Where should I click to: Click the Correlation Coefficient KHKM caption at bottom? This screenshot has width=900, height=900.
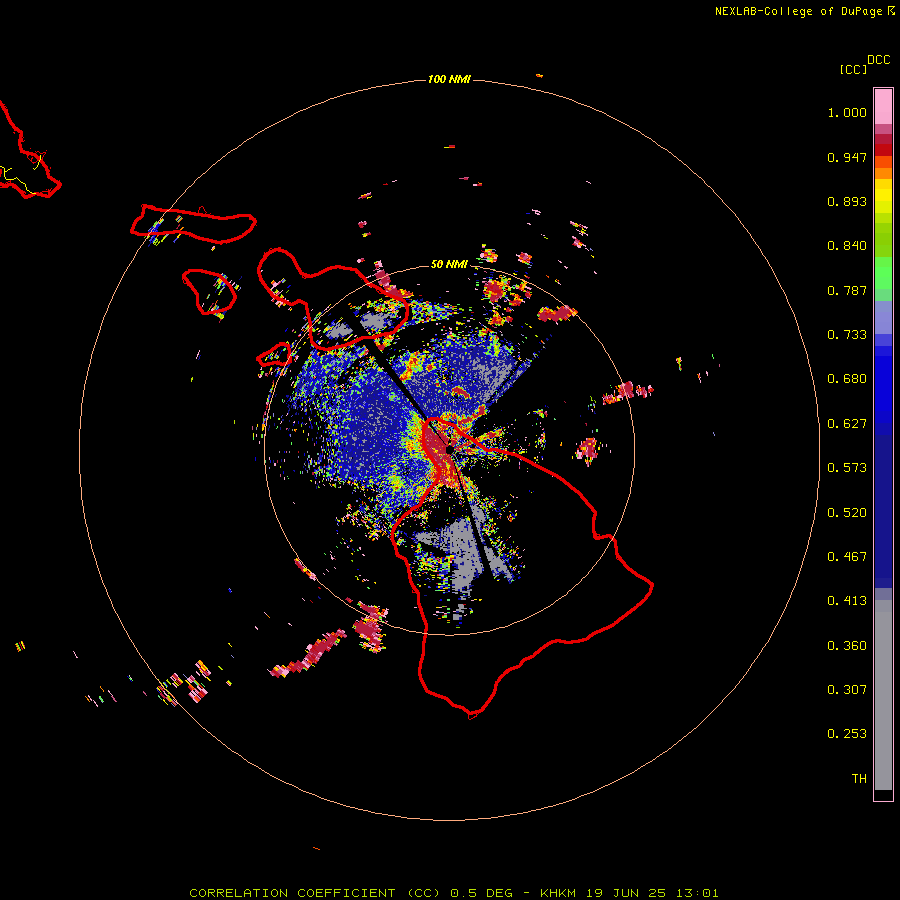(x=454, y=893)
